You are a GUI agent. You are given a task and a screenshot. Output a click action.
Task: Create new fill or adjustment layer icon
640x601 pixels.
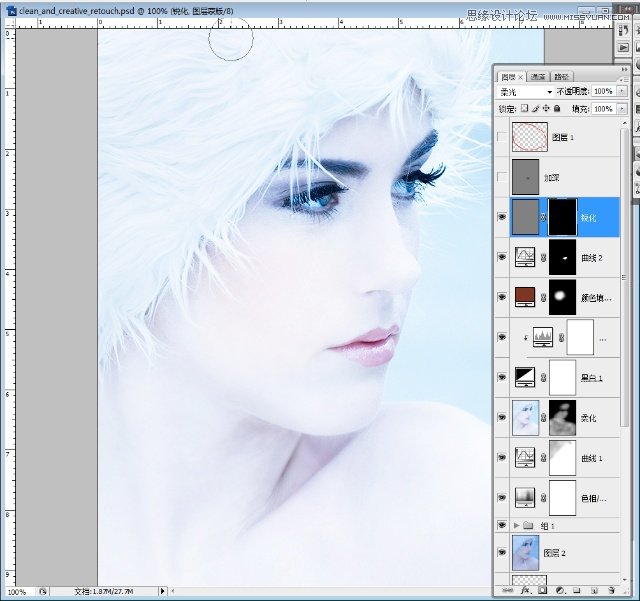(x=560, y=590)
